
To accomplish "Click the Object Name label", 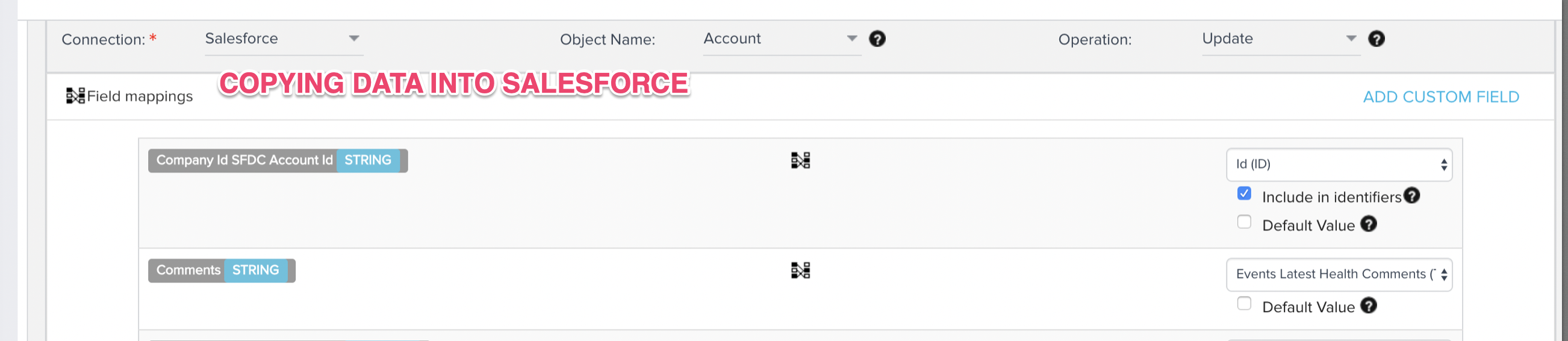I will click(608, 40).
